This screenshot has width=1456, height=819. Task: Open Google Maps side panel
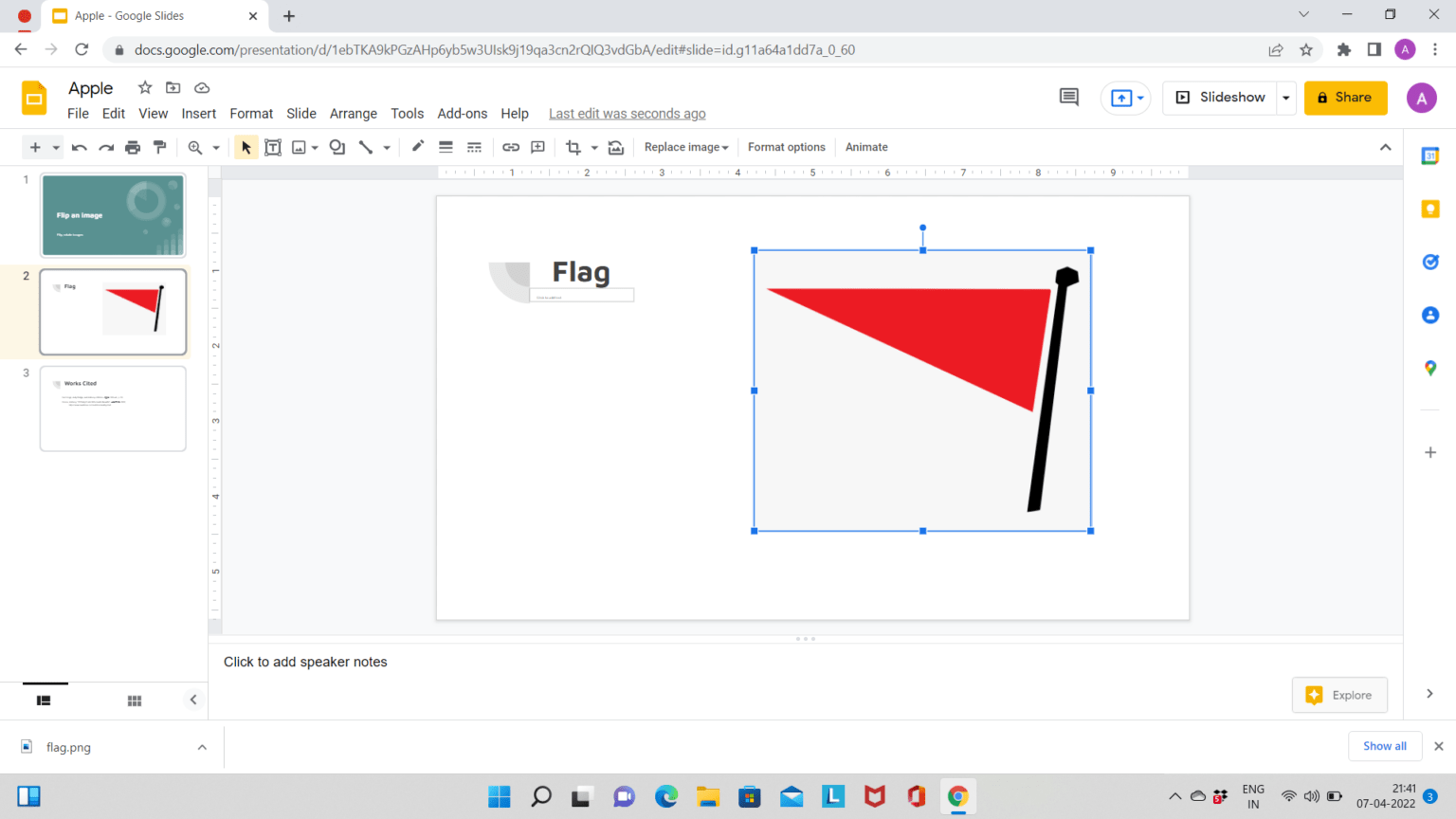[1429, 368]
